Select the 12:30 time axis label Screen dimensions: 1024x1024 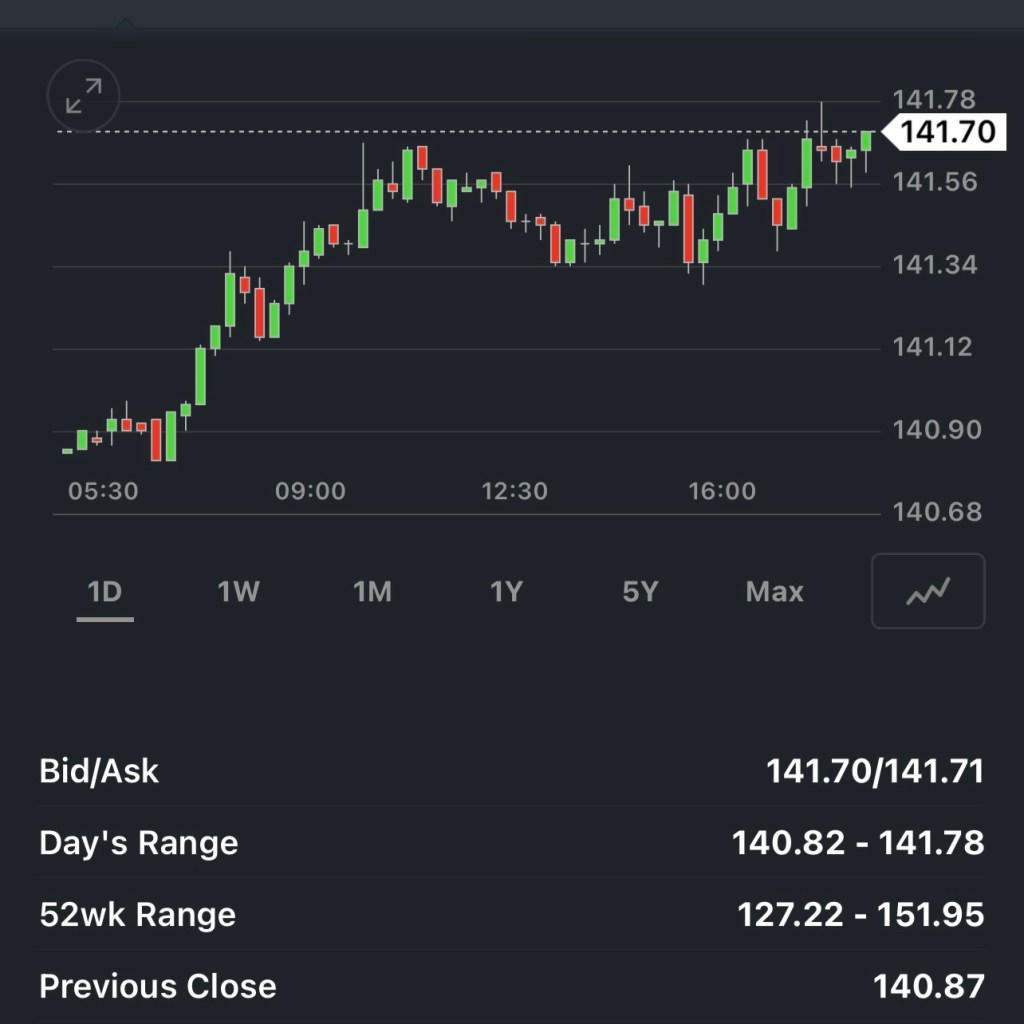514,491
